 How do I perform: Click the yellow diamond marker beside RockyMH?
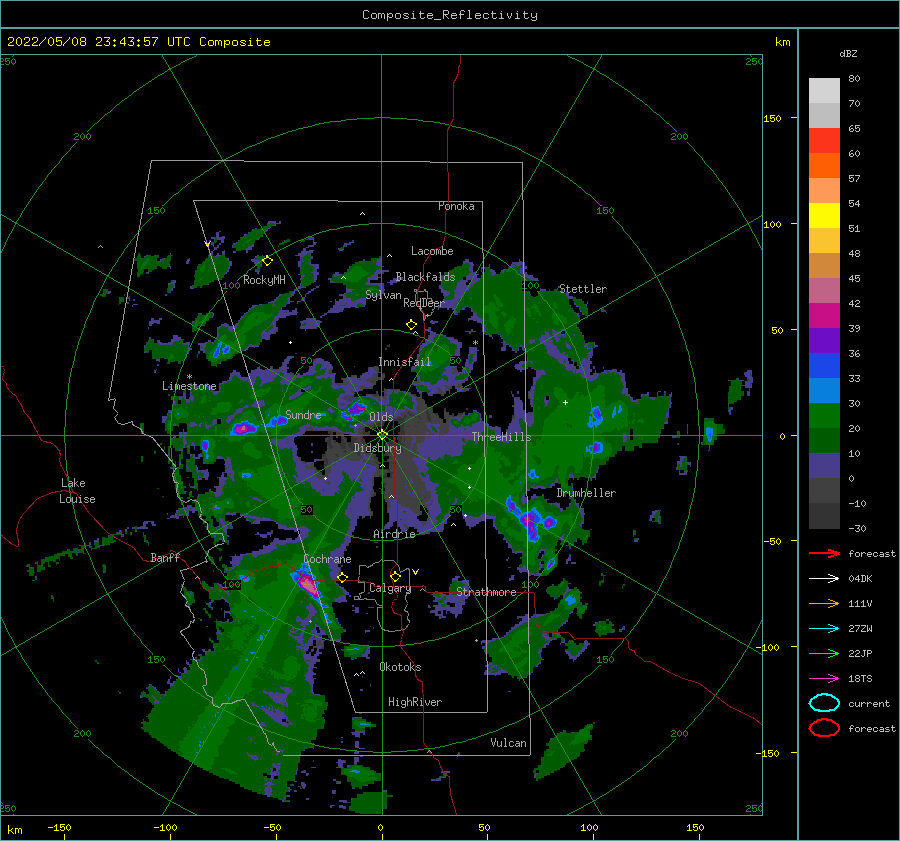pyautogui.click(x=267, y=261)
